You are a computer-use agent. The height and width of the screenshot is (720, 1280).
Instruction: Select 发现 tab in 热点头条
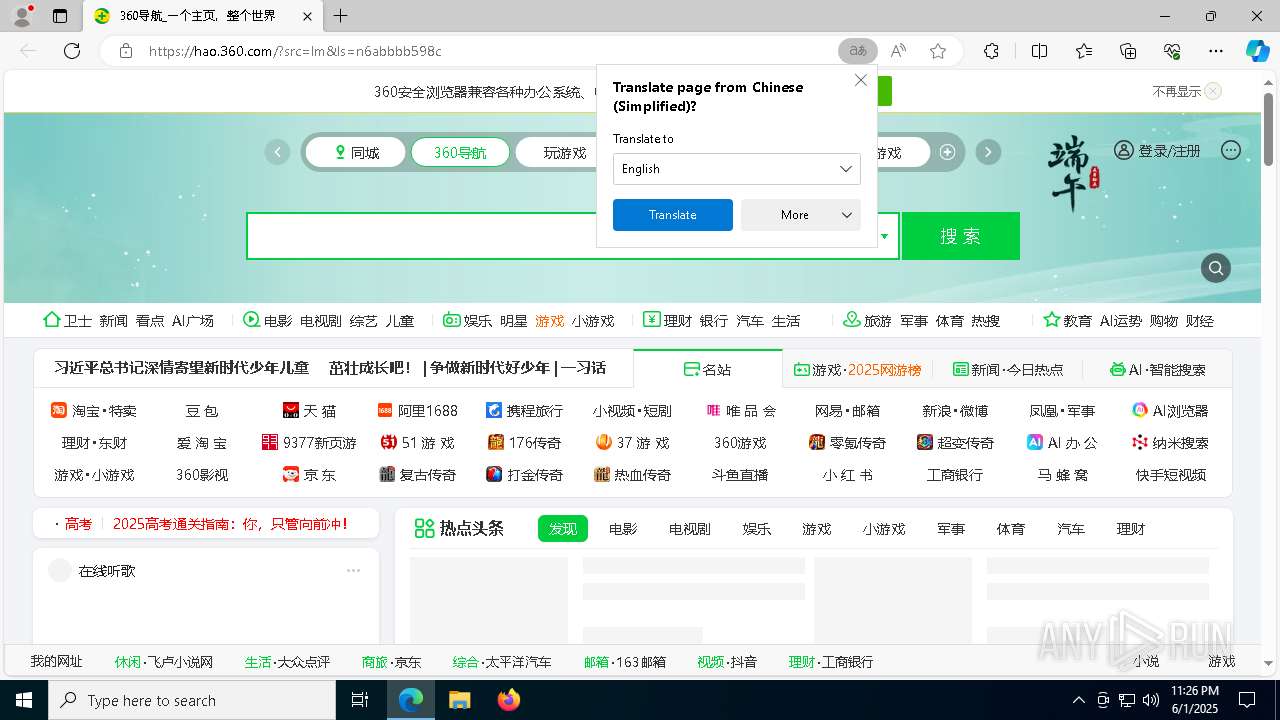pos(563,529)
